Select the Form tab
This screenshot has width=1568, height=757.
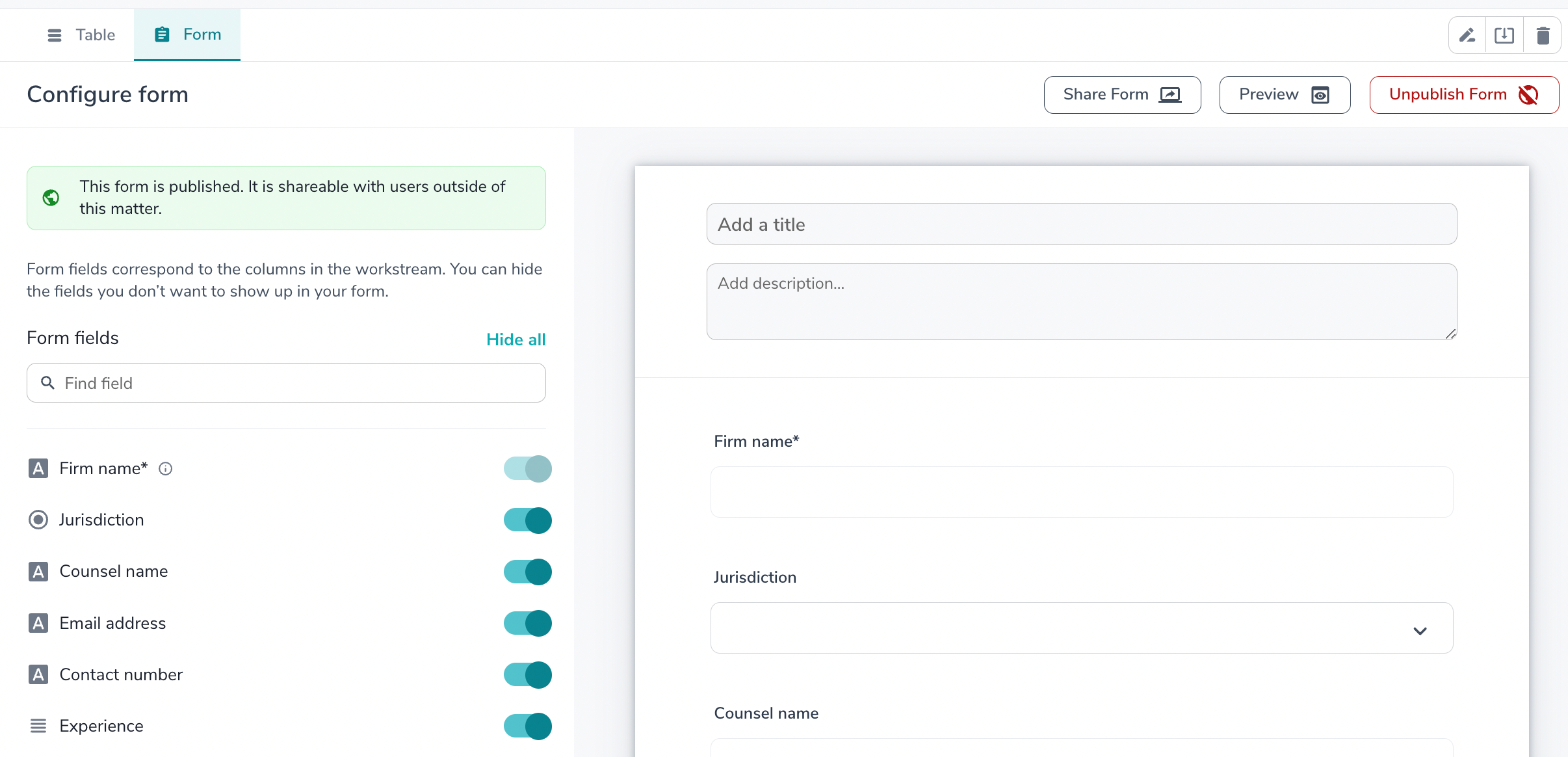click(x=187, y=34)
